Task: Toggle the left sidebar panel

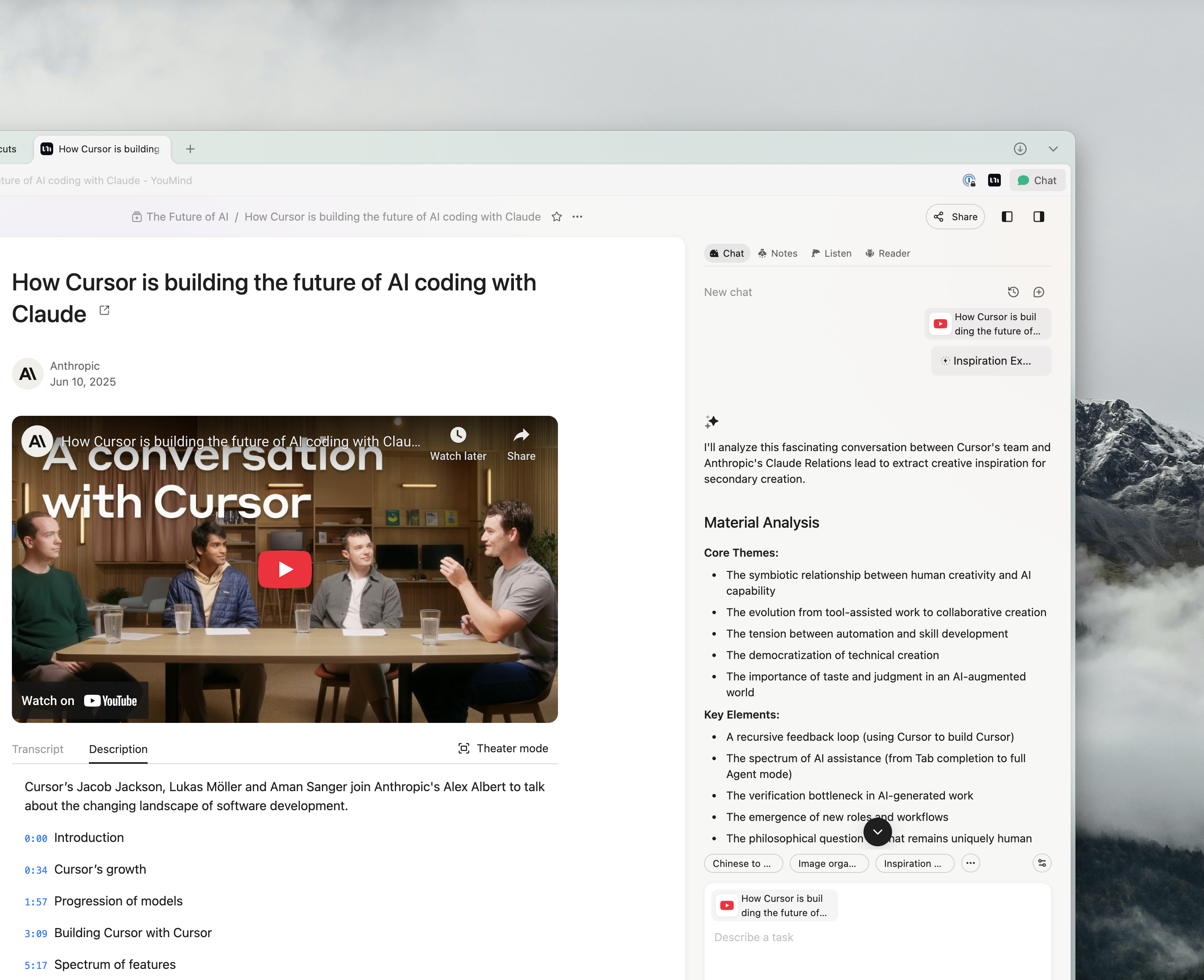Action: [1007, 217]
